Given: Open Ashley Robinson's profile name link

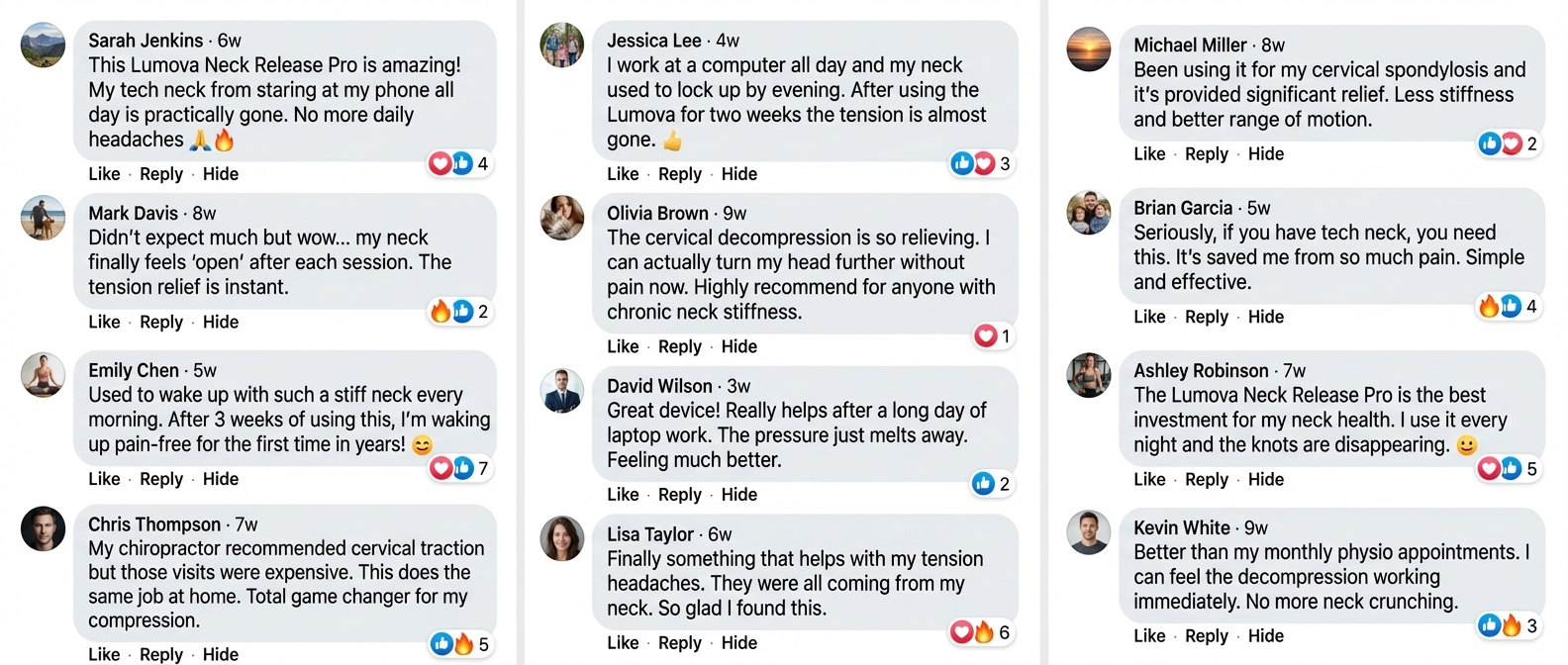Looking at the screenshot, I should tap(1201, 371).
